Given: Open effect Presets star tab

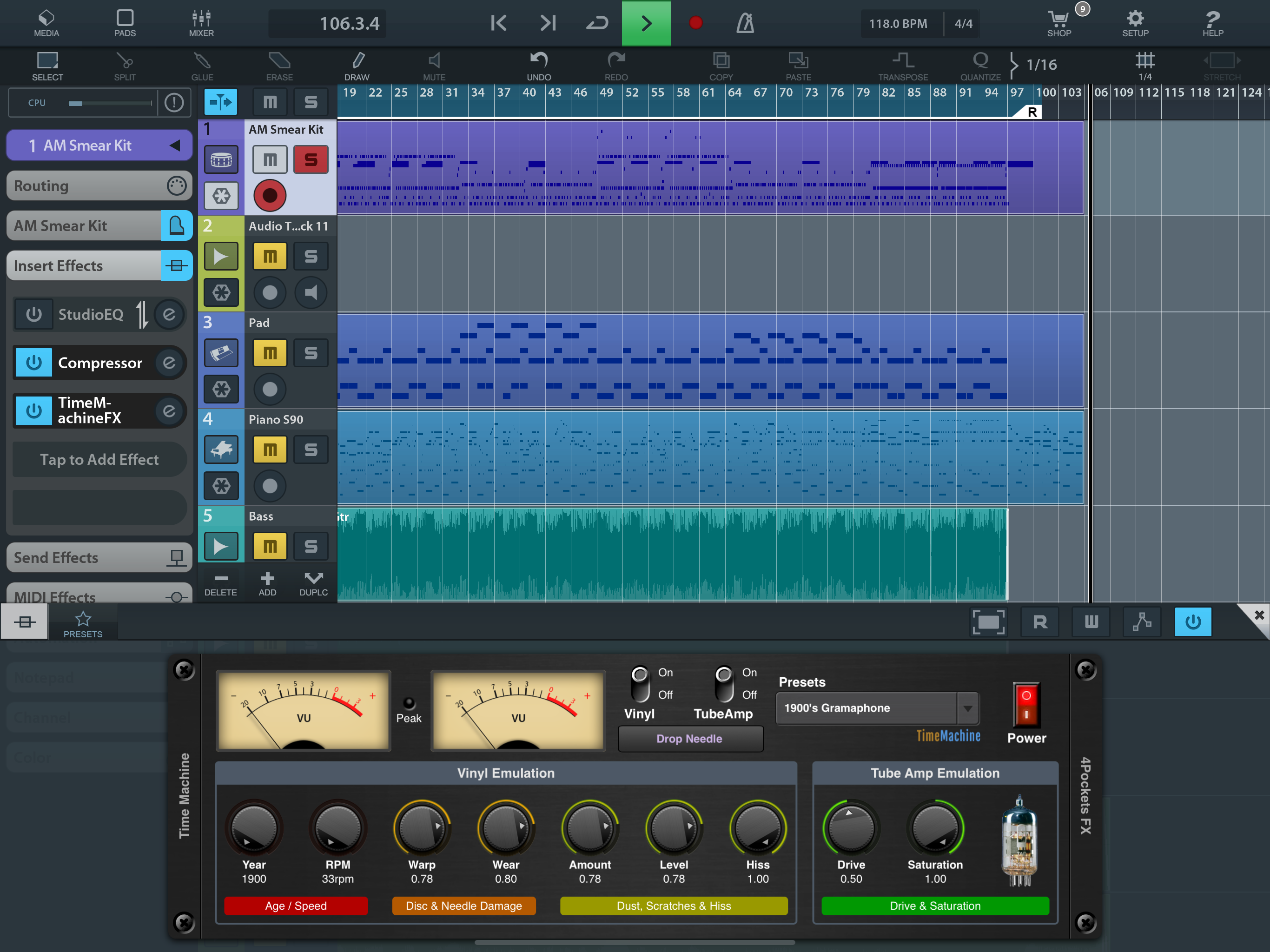Looking at the screenshot, I should pos(83,623).
